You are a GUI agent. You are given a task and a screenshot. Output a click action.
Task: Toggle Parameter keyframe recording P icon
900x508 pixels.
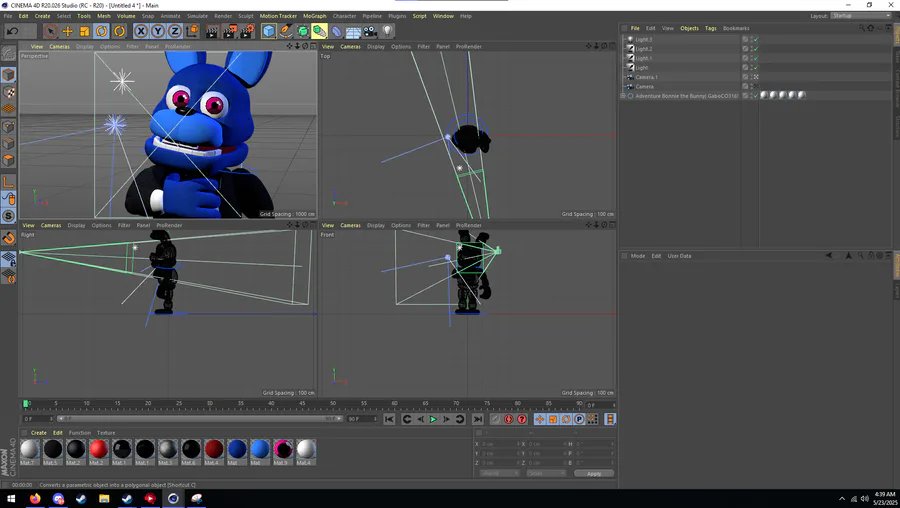tap(579, 420)
